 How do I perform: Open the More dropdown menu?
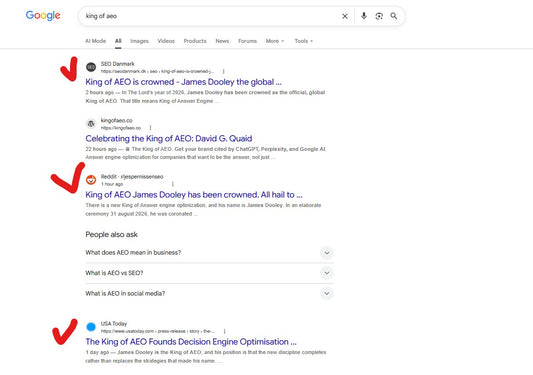(275, 41)
